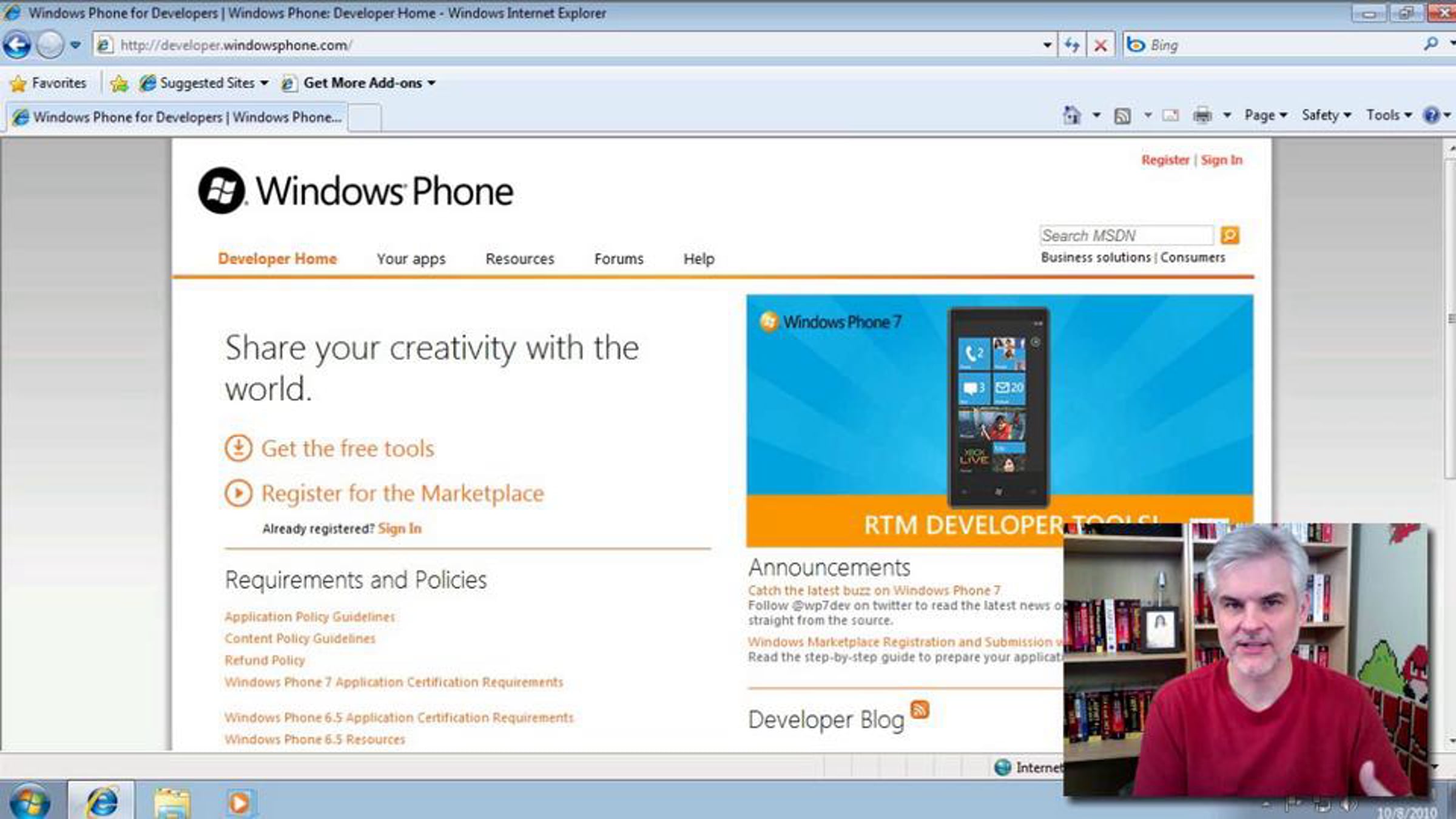The height and width of the screenshot is (819, 1456).
Task: Click the Home toolbar icon
Action: (1072, 115)
